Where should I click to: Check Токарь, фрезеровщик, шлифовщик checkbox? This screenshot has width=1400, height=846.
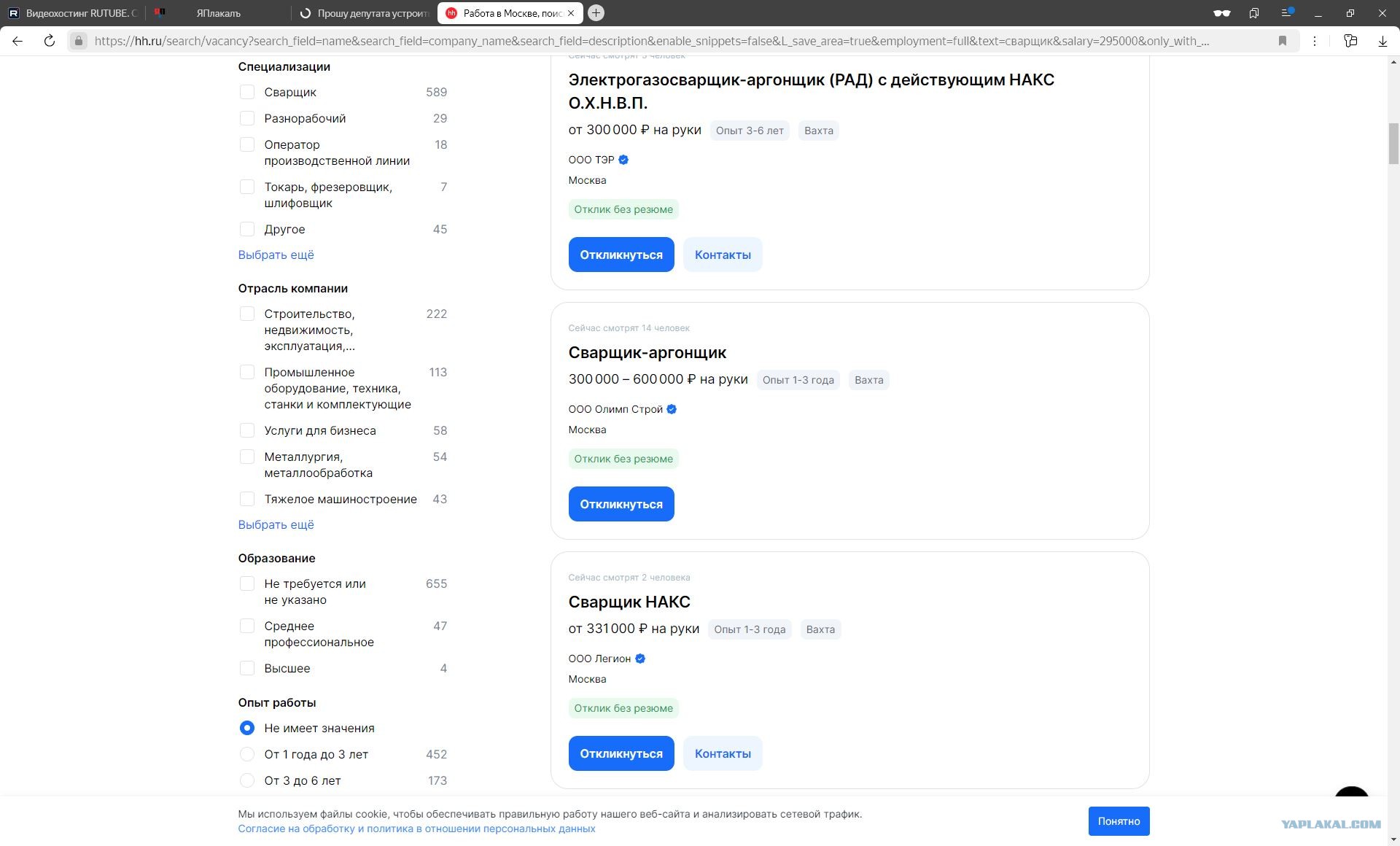[247, 187]
